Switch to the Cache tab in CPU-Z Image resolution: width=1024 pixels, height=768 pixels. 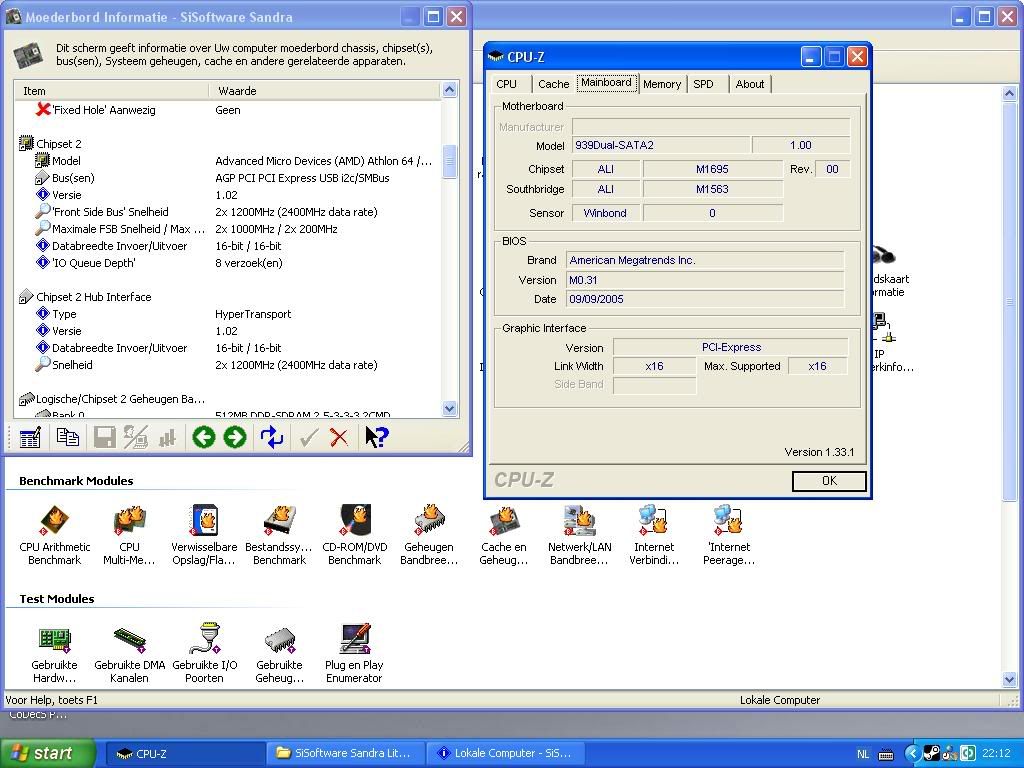pos(553,84)
